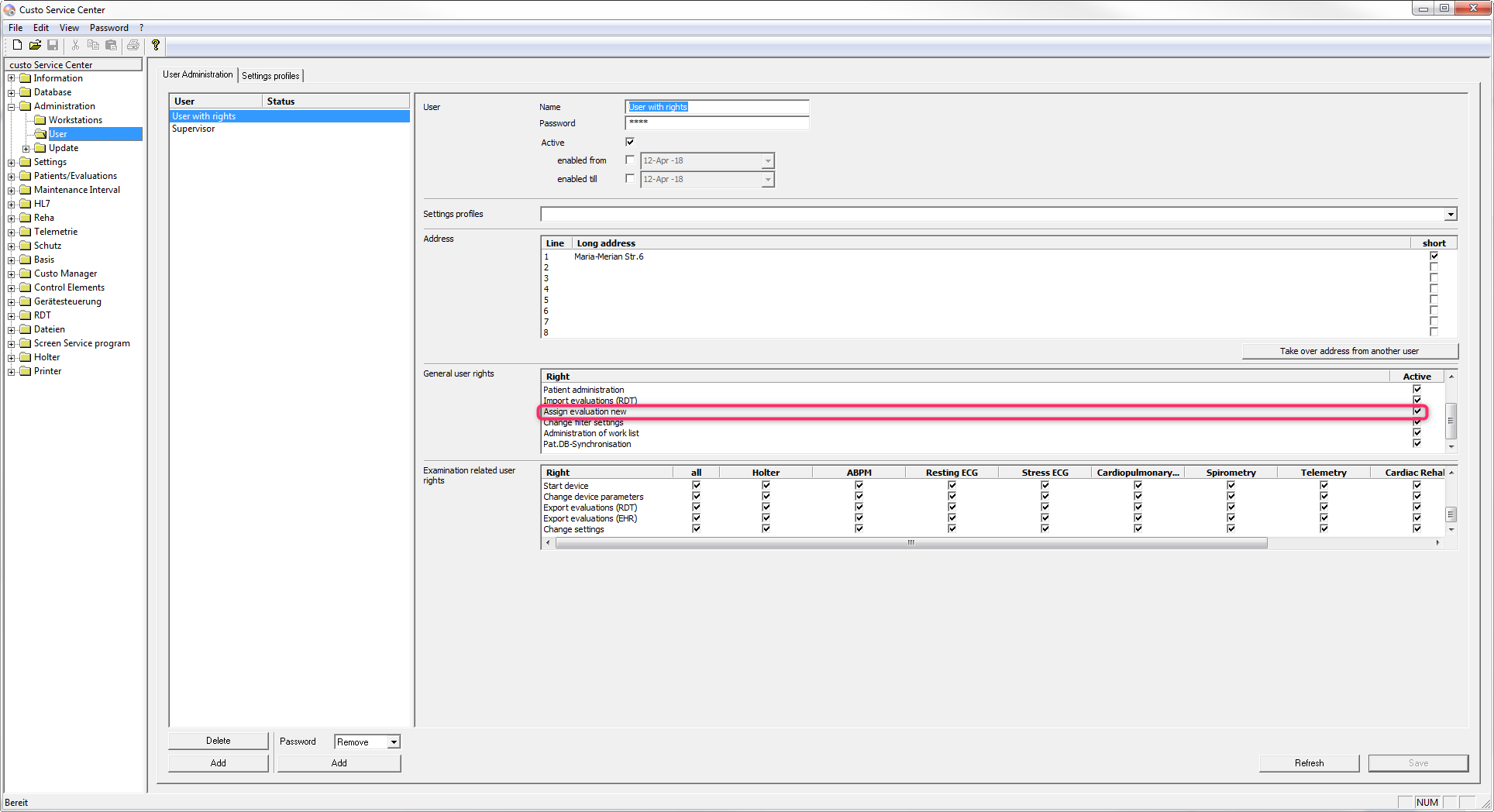Click the Database folder icon in tree
The width and height of the screenshot is (1494, 812).
(x=26, y=92)
